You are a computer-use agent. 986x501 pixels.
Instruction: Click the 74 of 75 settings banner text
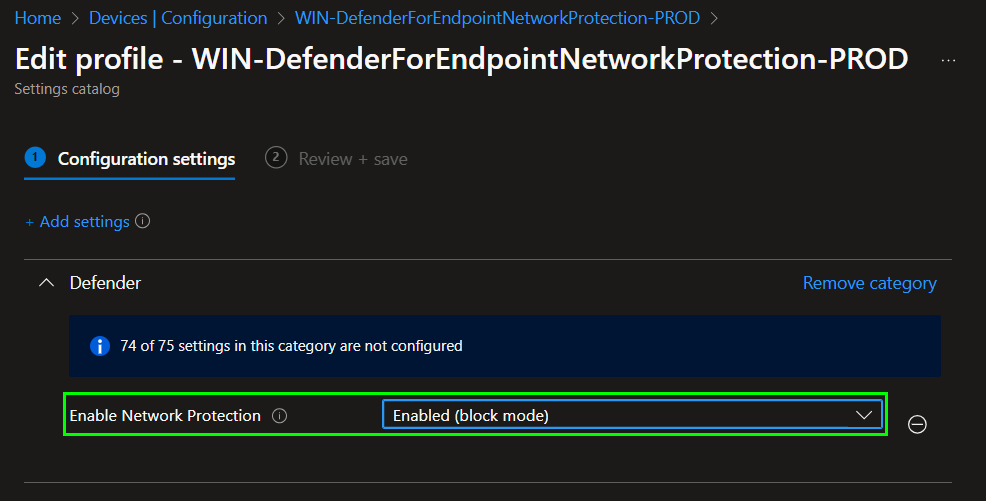(290, 346)
